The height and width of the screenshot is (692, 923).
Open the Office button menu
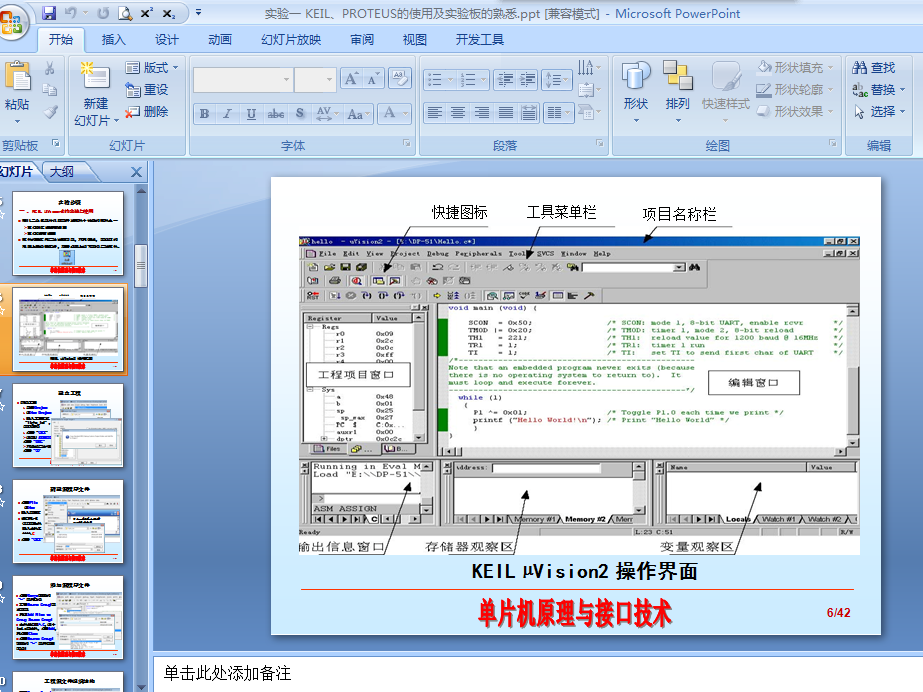click(x=12, y=22)
